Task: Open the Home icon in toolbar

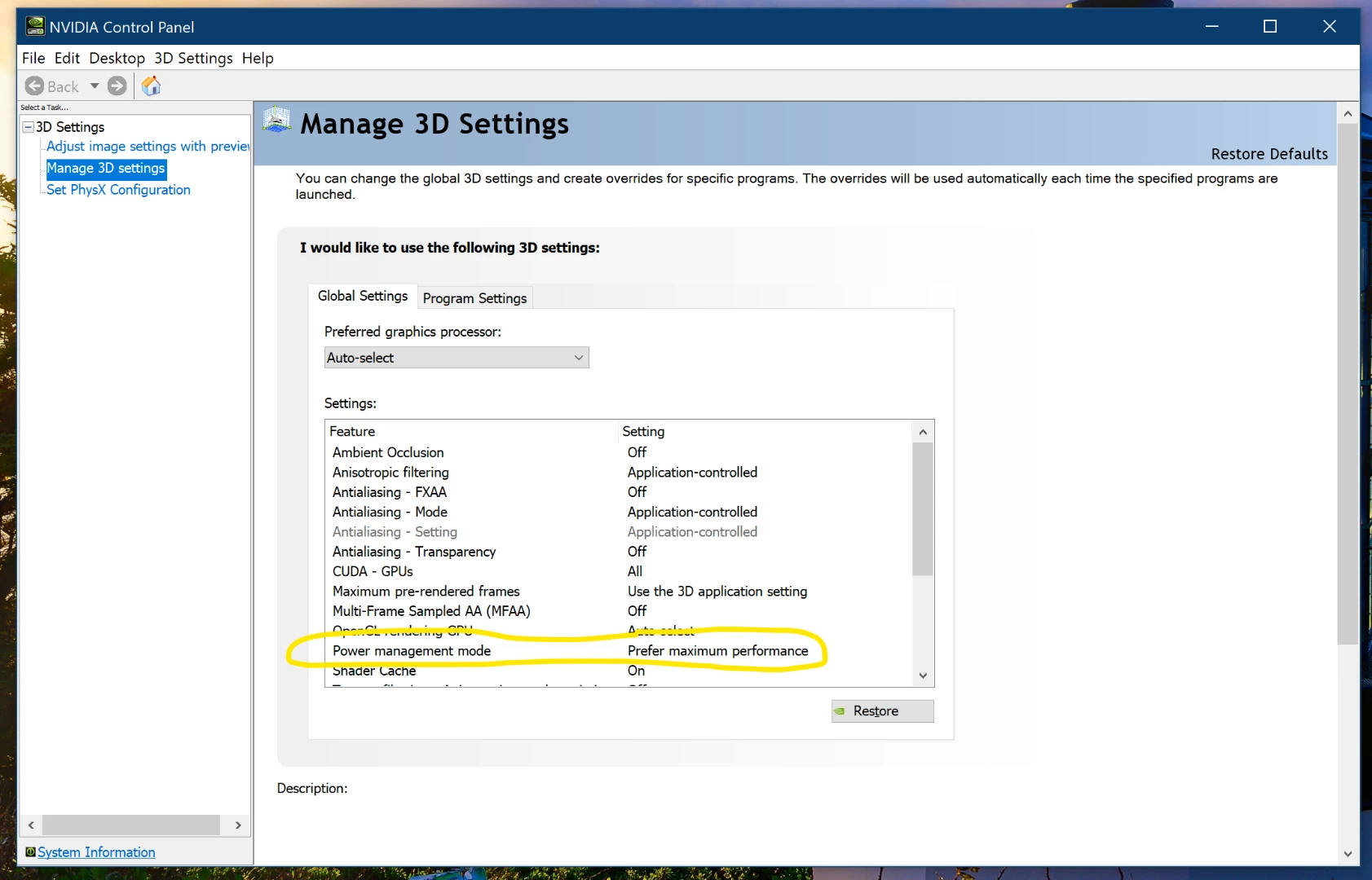Action: pyautogui.click(x=151, y=86)
